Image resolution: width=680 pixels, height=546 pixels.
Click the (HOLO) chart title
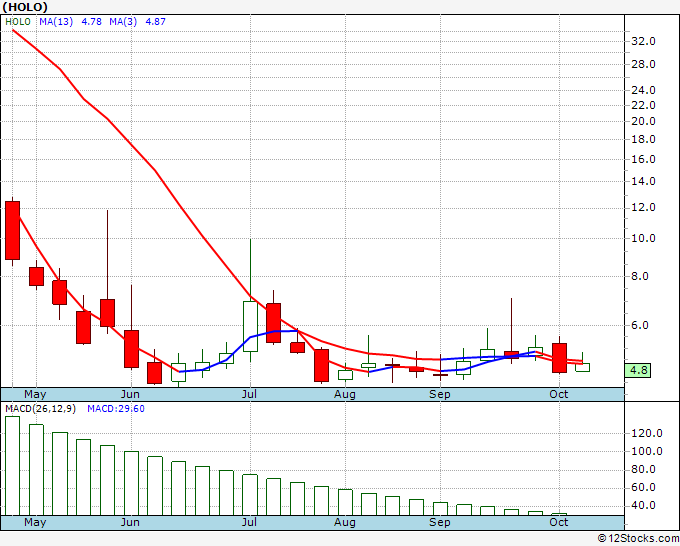click(25, 7)
